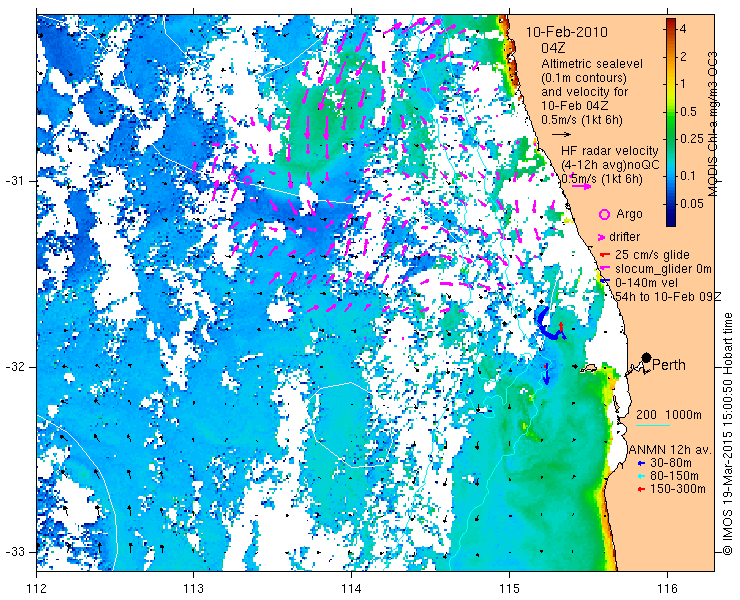
Task: Click the Argo circle symbol in the legend
Action: coord(604,214)
